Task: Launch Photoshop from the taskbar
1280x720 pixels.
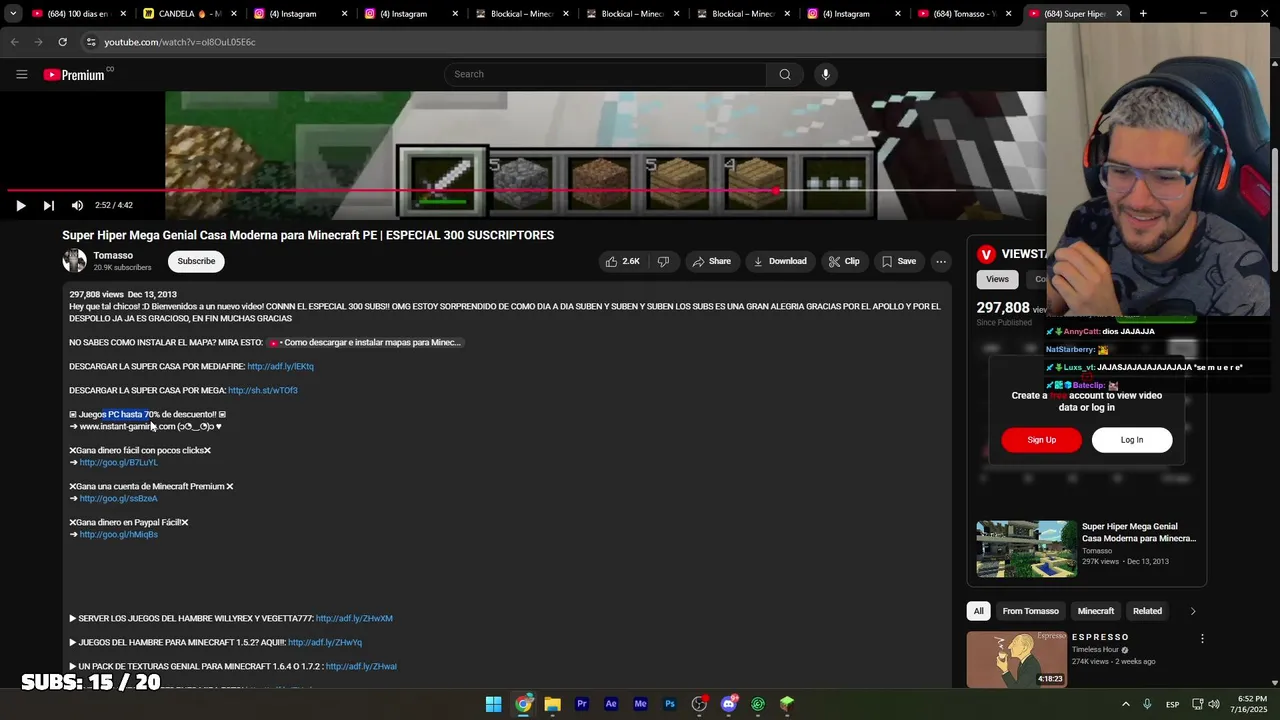Action: tap(670, 704)
